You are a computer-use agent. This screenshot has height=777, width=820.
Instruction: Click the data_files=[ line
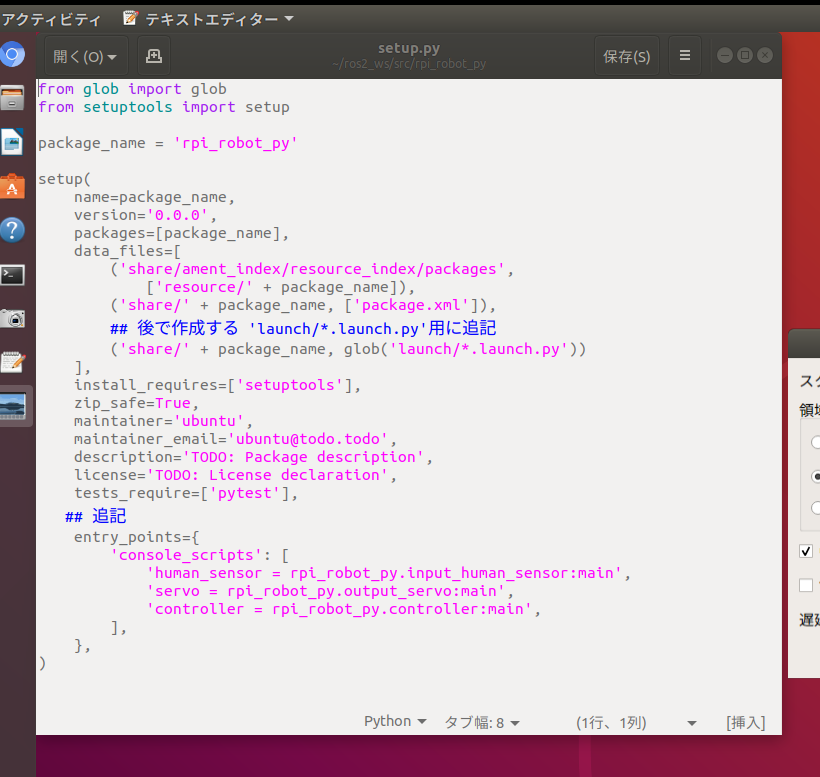[x=127, y=251]
